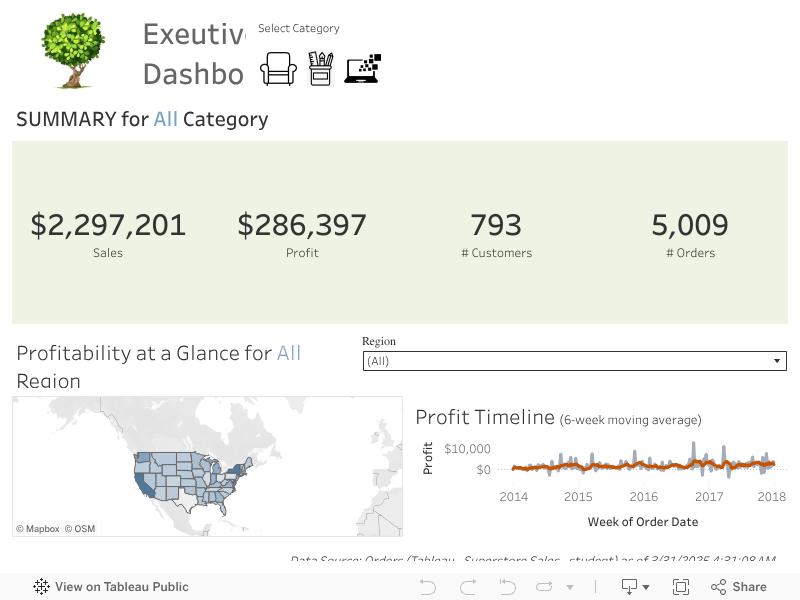The width and height of the screenshot is (800, 600).
Task: Click the Redo arrow in the bottom toolbar
Action: [467, 586]
